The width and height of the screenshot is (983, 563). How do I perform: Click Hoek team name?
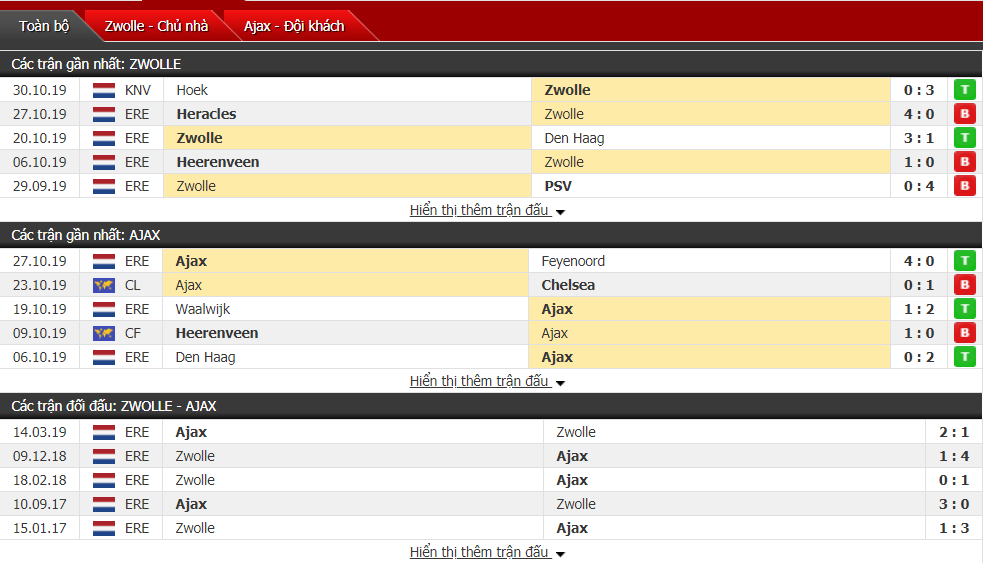coord(192,90)
